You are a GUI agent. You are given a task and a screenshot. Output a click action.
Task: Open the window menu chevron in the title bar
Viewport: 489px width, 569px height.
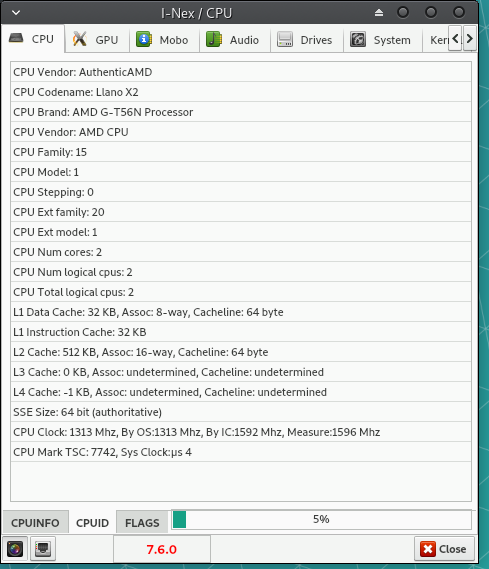click(x=16, y=13)
